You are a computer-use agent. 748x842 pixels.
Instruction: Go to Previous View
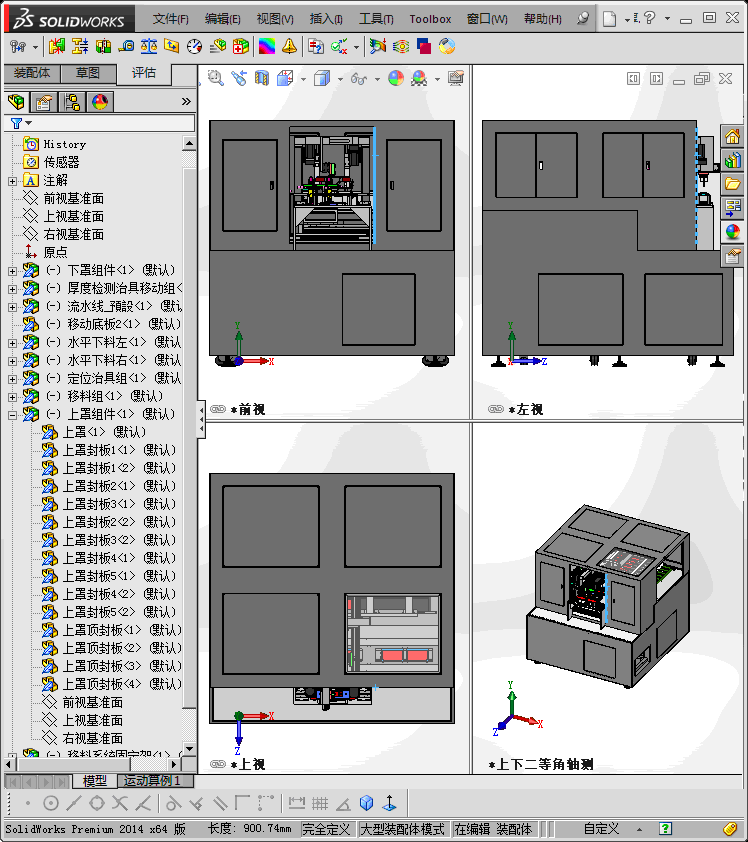click(239, 79)
